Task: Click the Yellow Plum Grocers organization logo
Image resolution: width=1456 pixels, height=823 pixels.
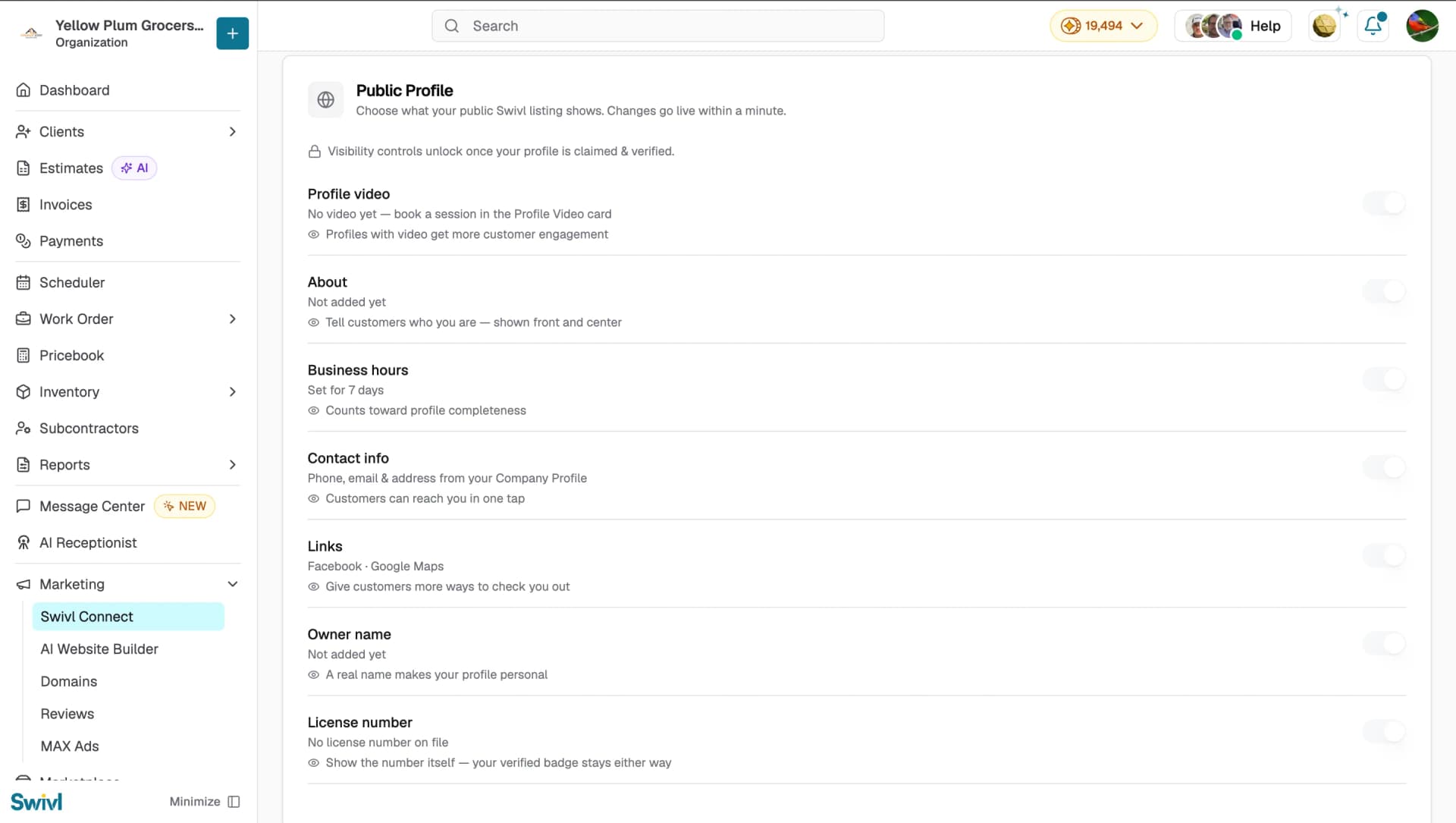Action: 31,33
